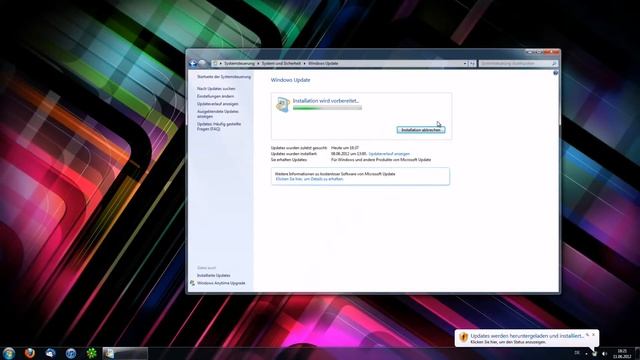Open the blue messenger taskbar icon
Image resolution: width=640 pixels, height=360 pixels.
[x=50, y=353]
